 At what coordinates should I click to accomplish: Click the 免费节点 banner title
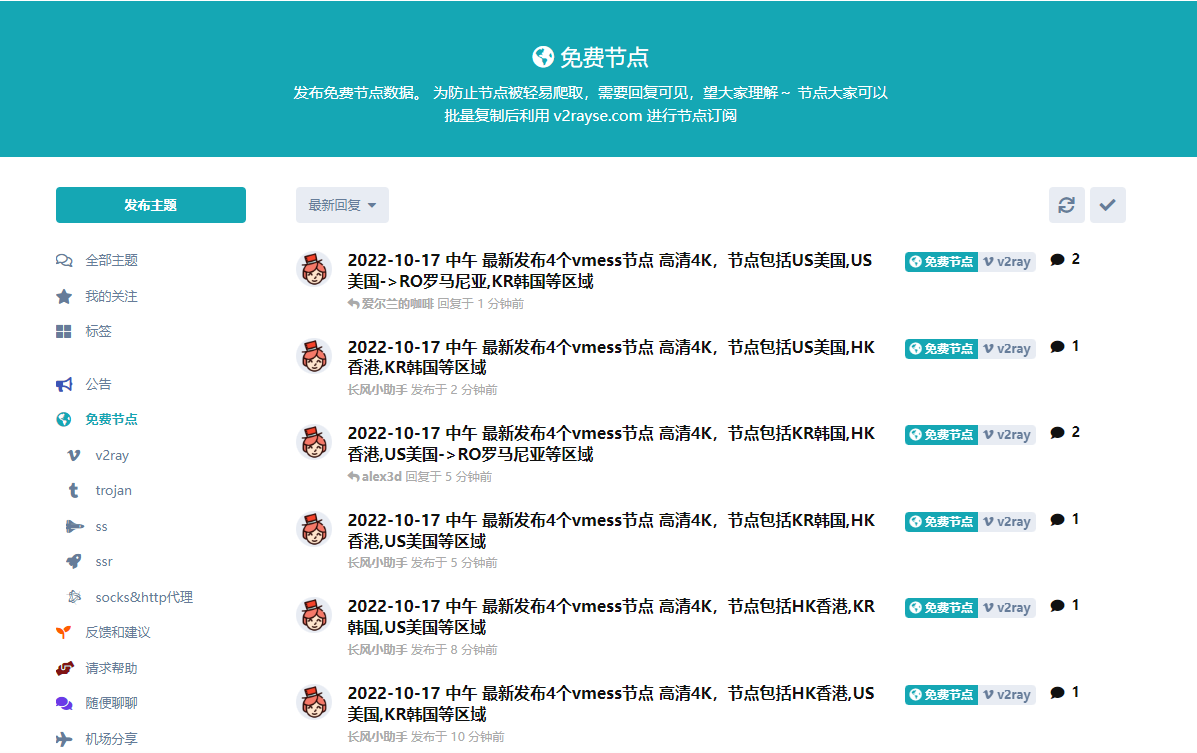(x=604, y=57)
